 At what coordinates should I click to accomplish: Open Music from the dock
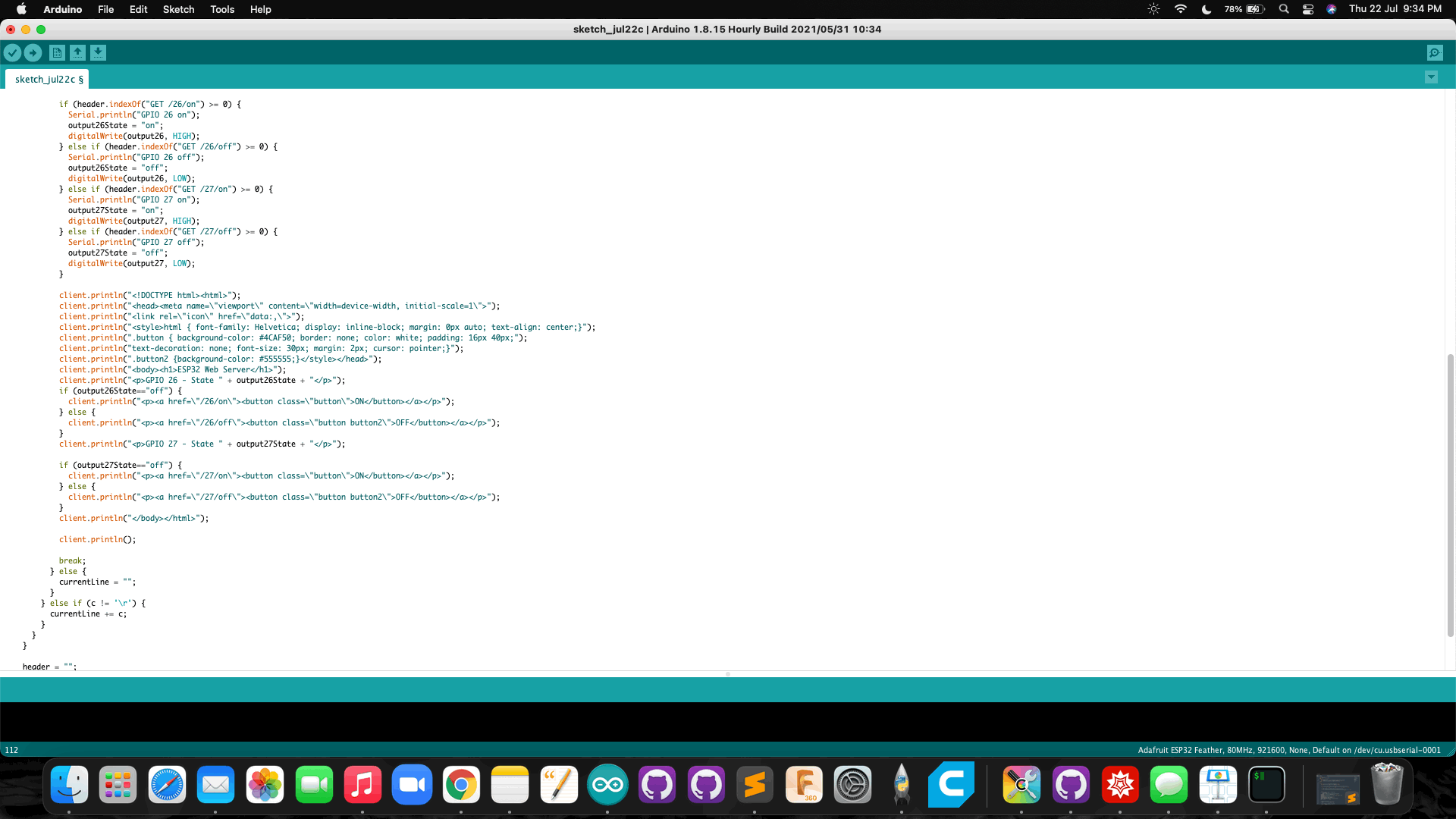click(362, 784)
